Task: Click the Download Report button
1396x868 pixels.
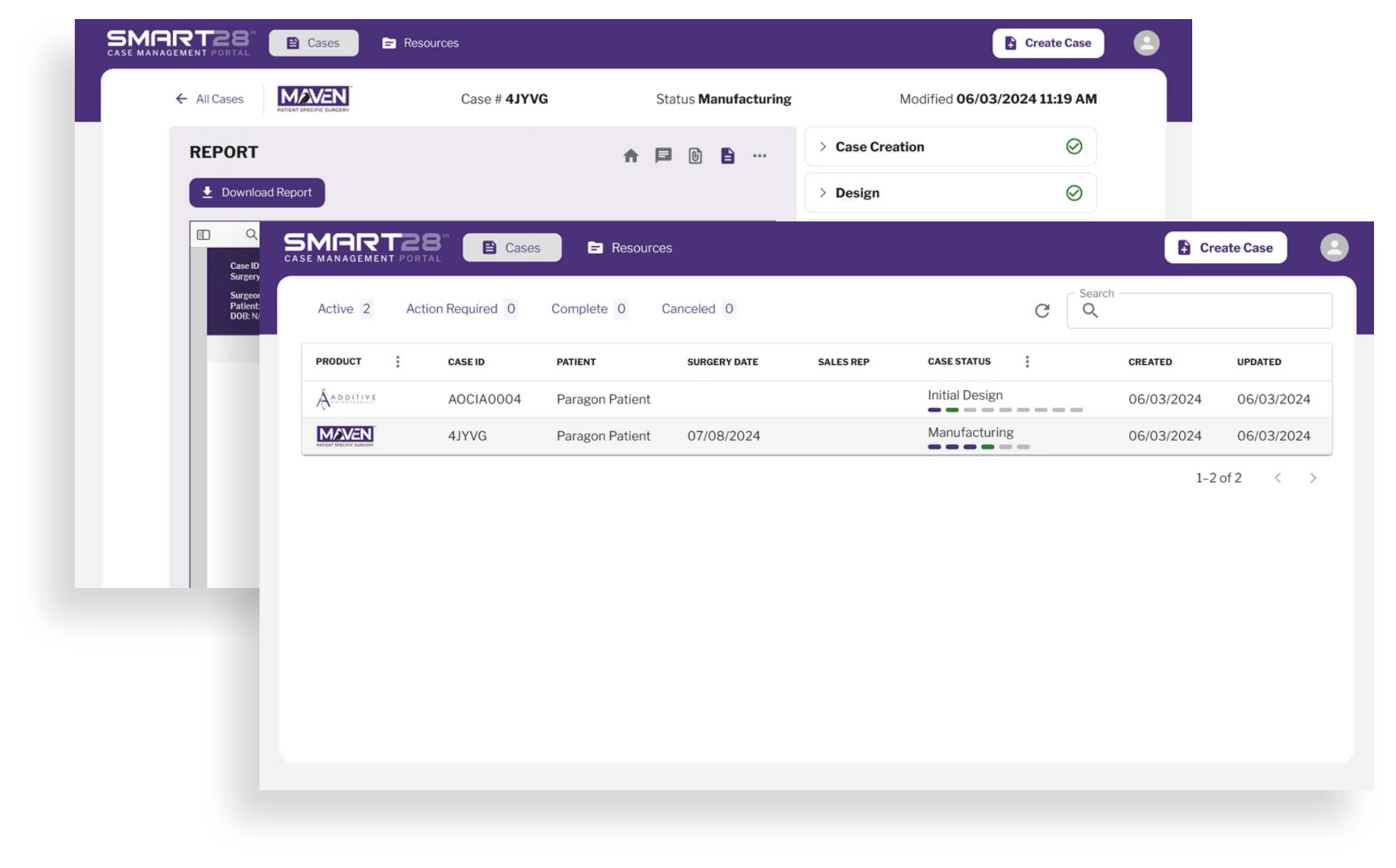Action: pyautogui.click(x=257, y=193)
